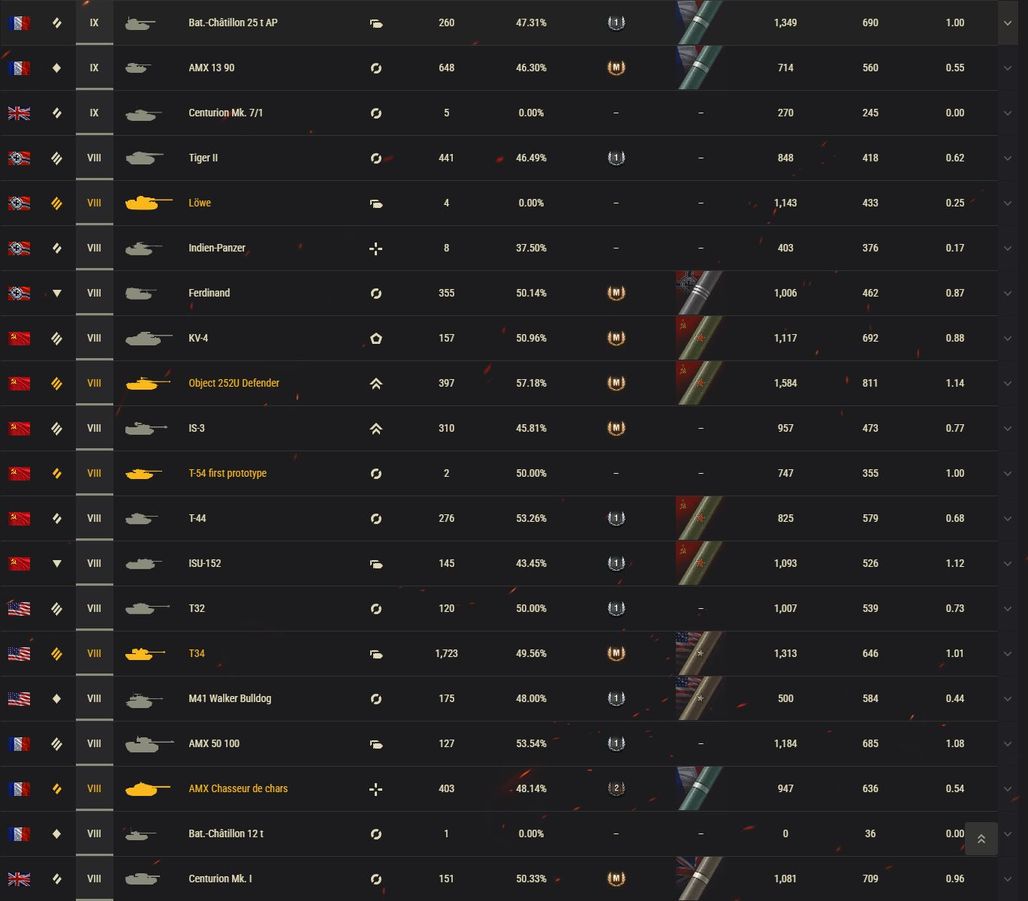Viewport: 1028px width, 901px height.
Task: Click the French flag beside AMX 13 90
Action: 19,68
